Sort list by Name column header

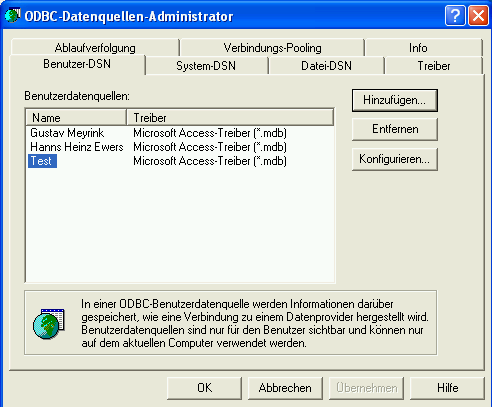76,117
